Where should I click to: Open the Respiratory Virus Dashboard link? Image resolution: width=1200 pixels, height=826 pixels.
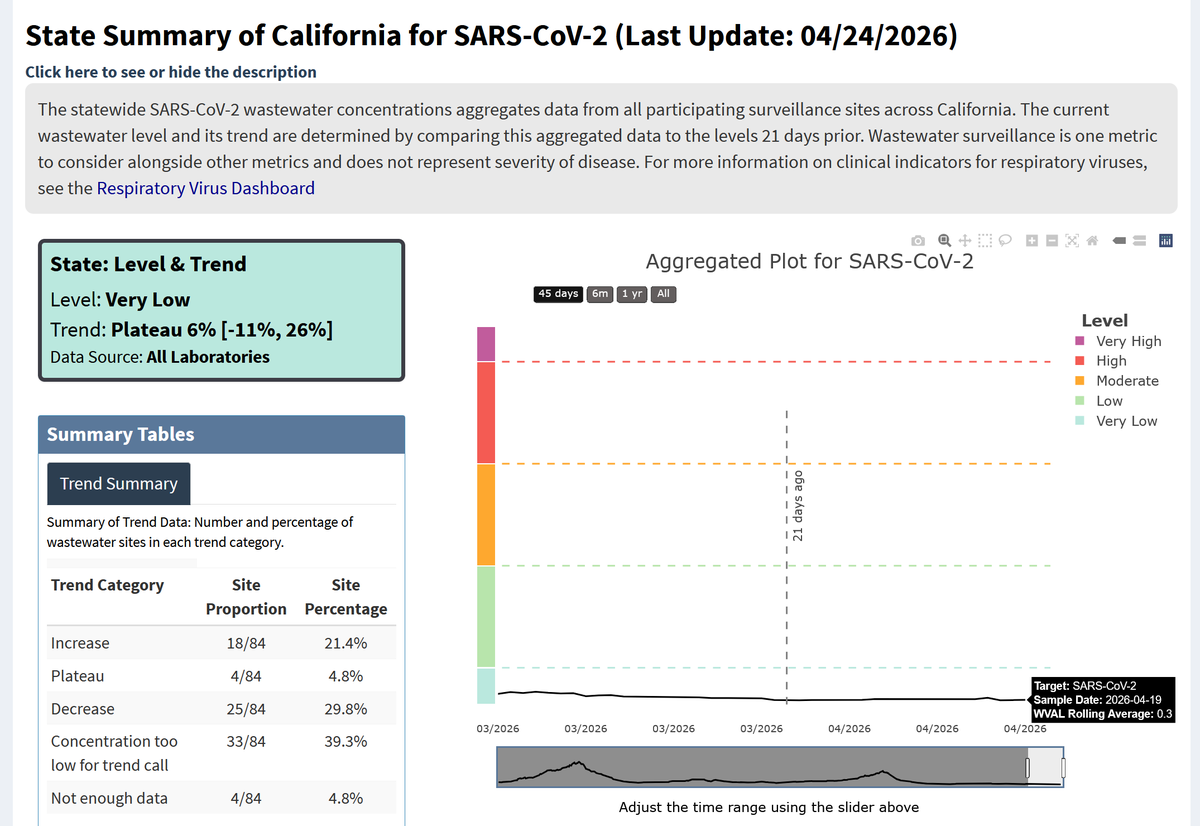[x=206, y=188]
